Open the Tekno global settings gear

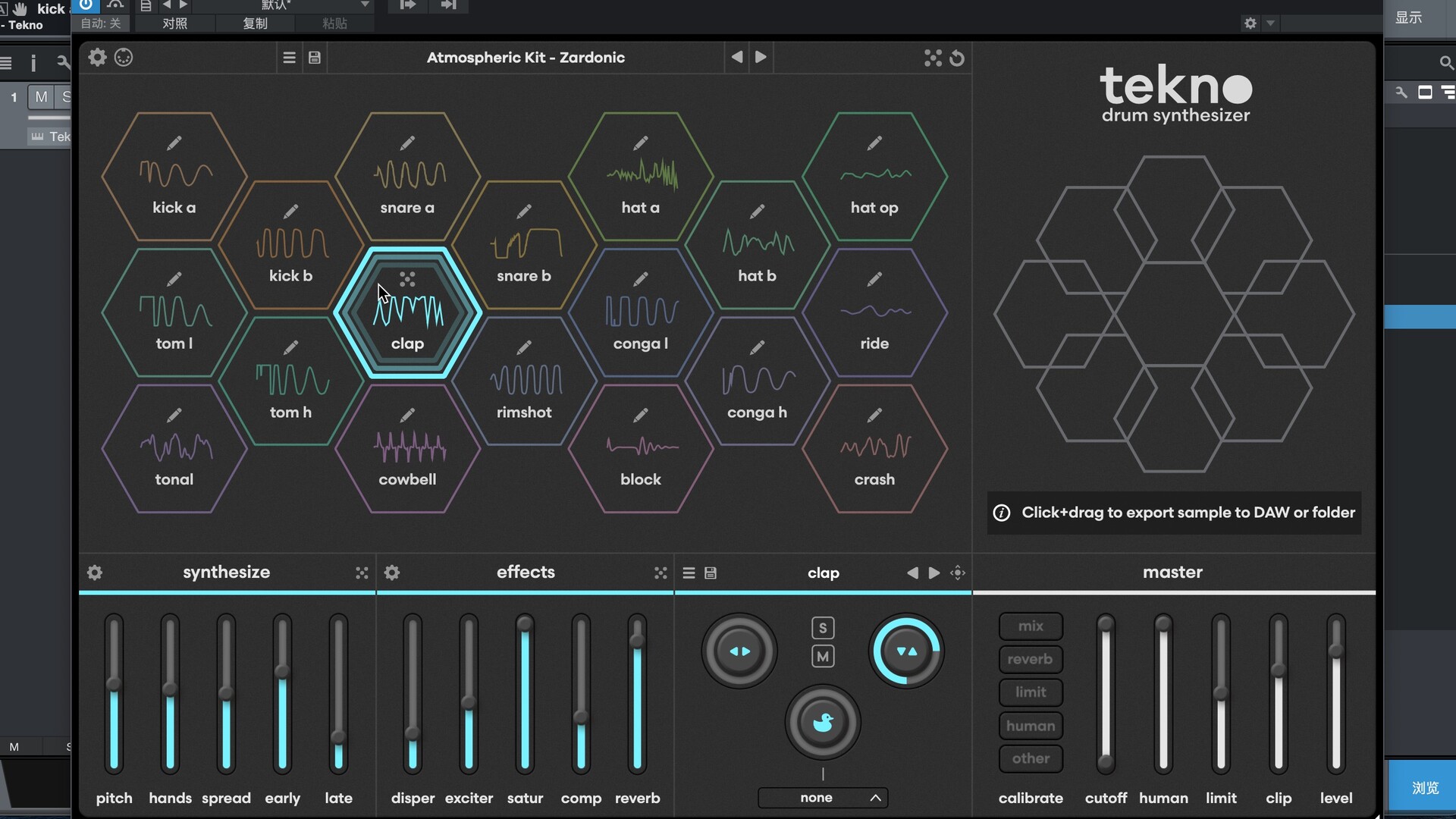(97, 57)
